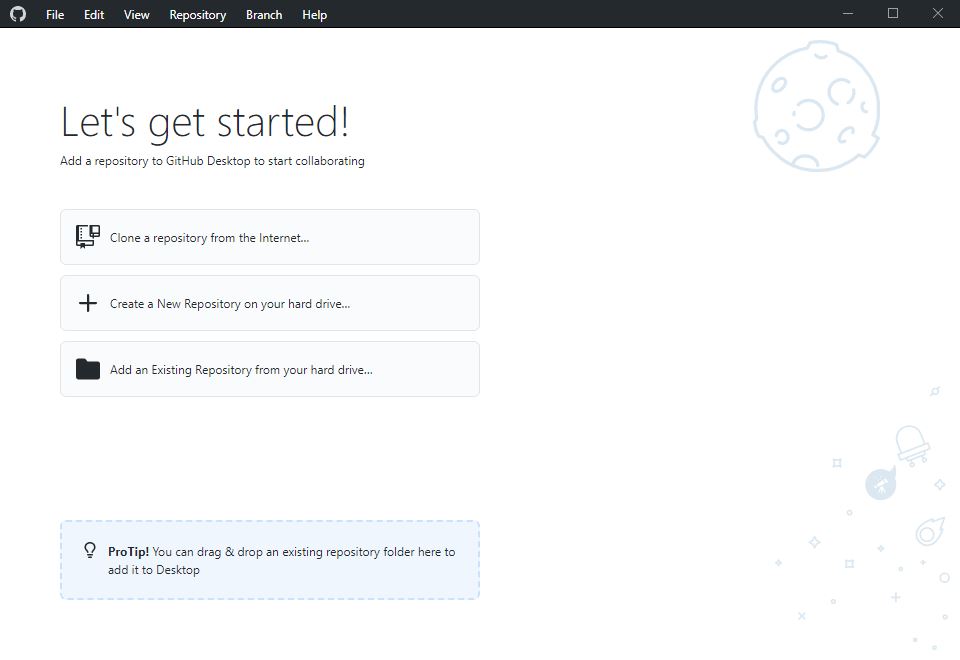Click the plus icon for new repository
Screen dimensions: 960x660
(x=88, y=303)
